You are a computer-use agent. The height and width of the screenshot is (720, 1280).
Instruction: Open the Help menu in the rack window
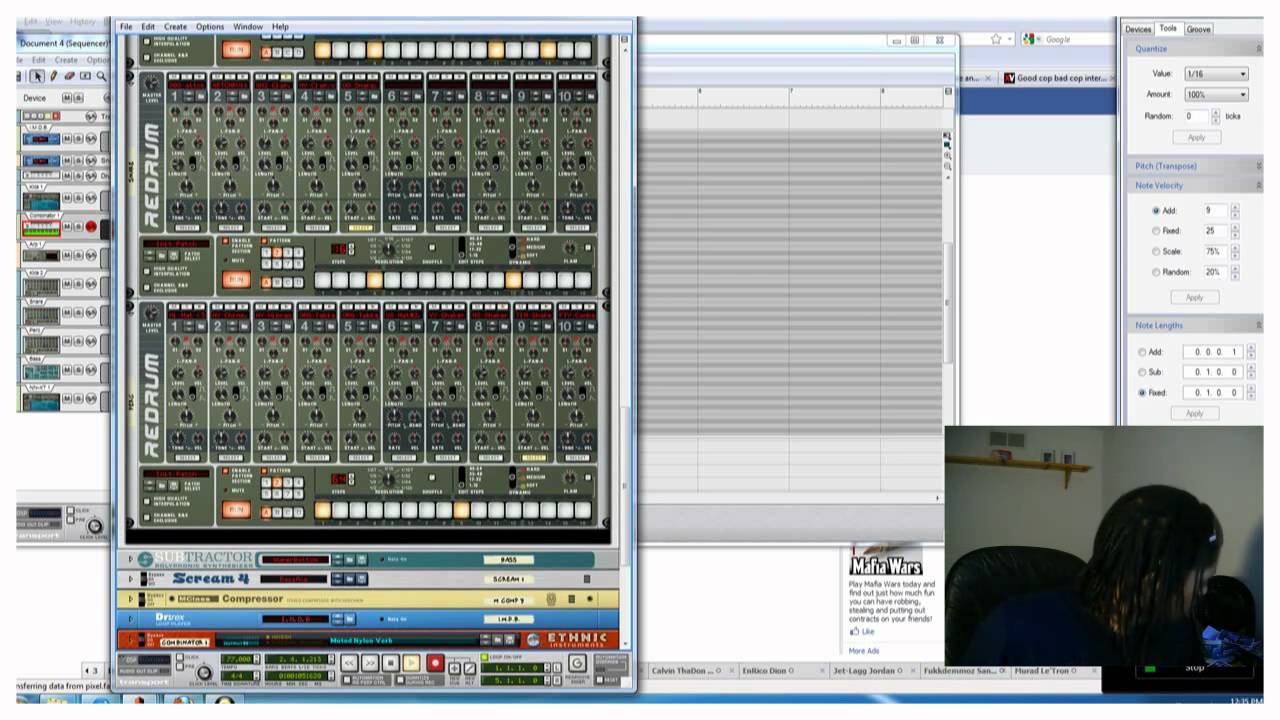280,27
